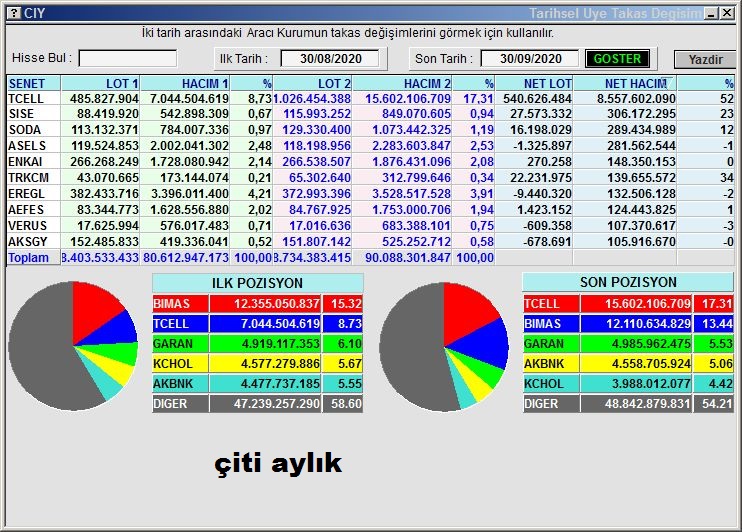
Task: Select the VERUS row
Action: pos(371,226)
